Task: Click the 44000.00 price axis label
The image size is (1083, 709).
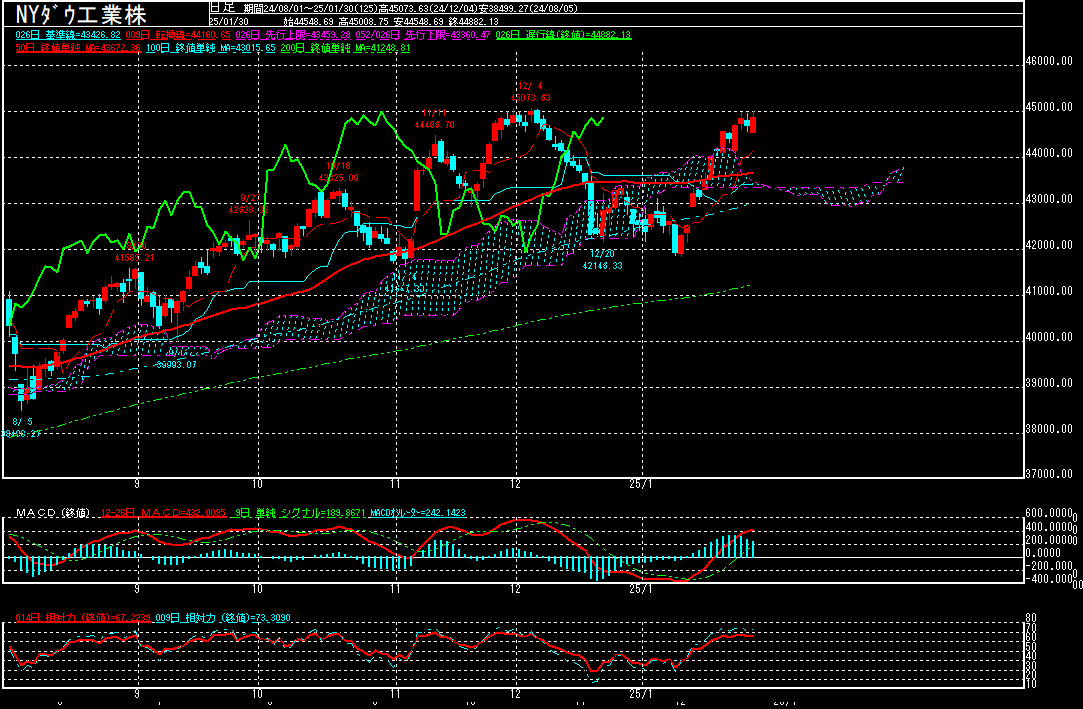Action: pyautogui.click(x=1049, y=153)
